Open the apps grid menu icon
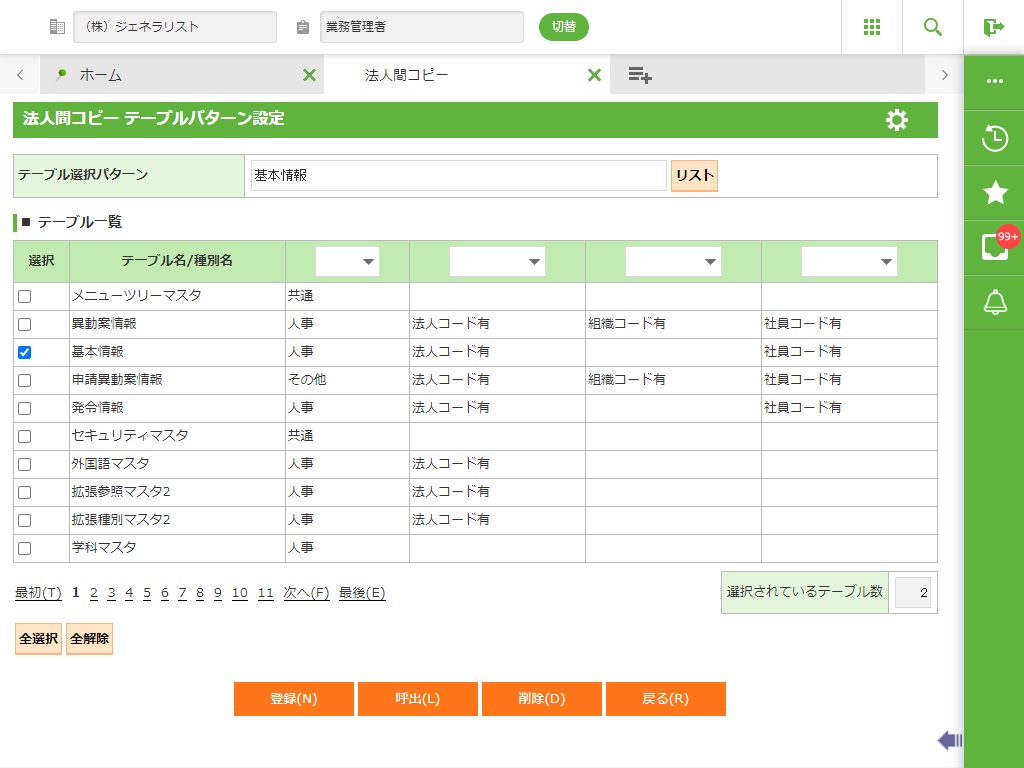Viewport: 1024px width, 768px height. point(872,27)
